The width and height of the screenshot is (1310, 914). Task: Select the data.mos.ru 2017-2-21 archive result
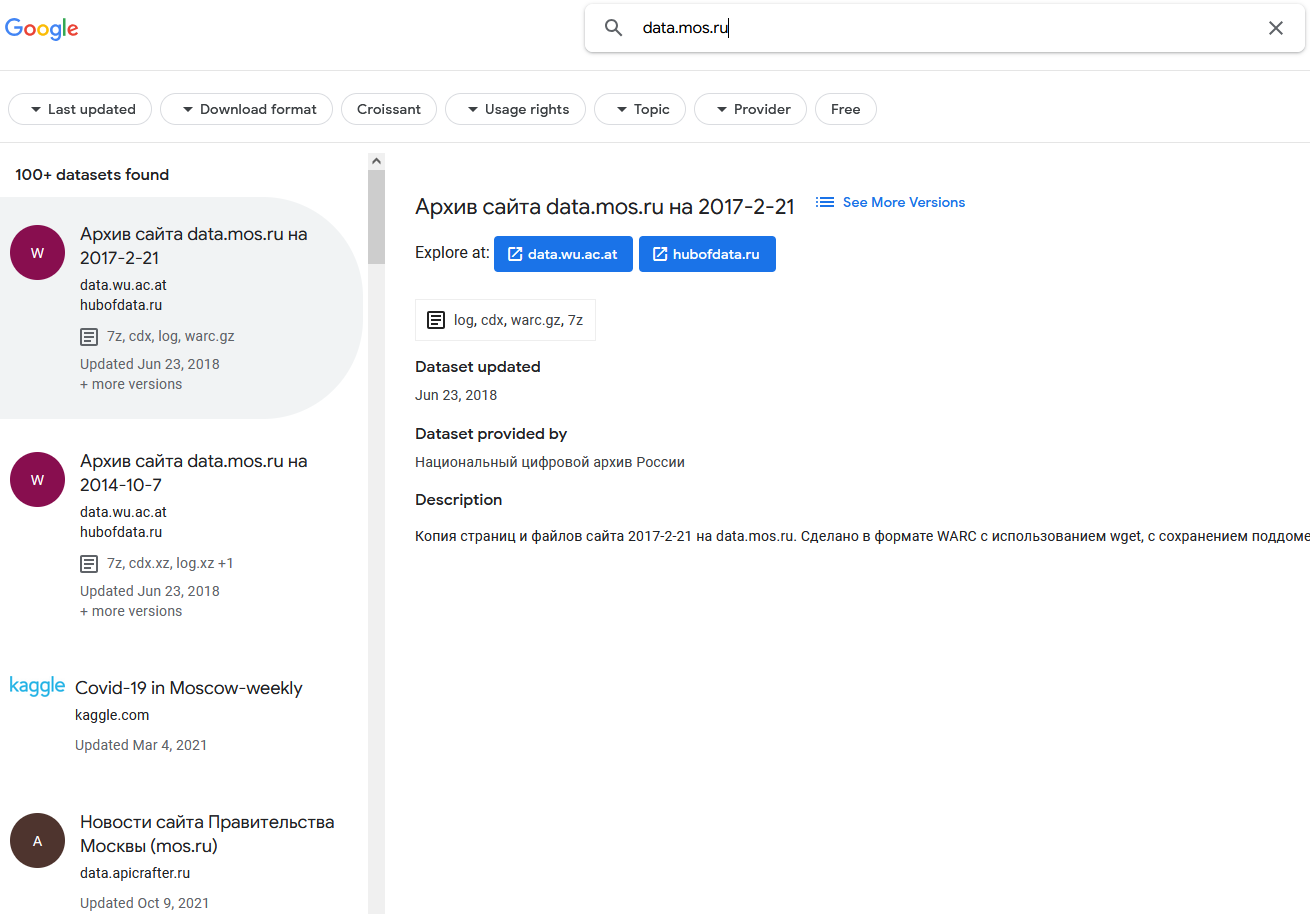click(181, 308)
